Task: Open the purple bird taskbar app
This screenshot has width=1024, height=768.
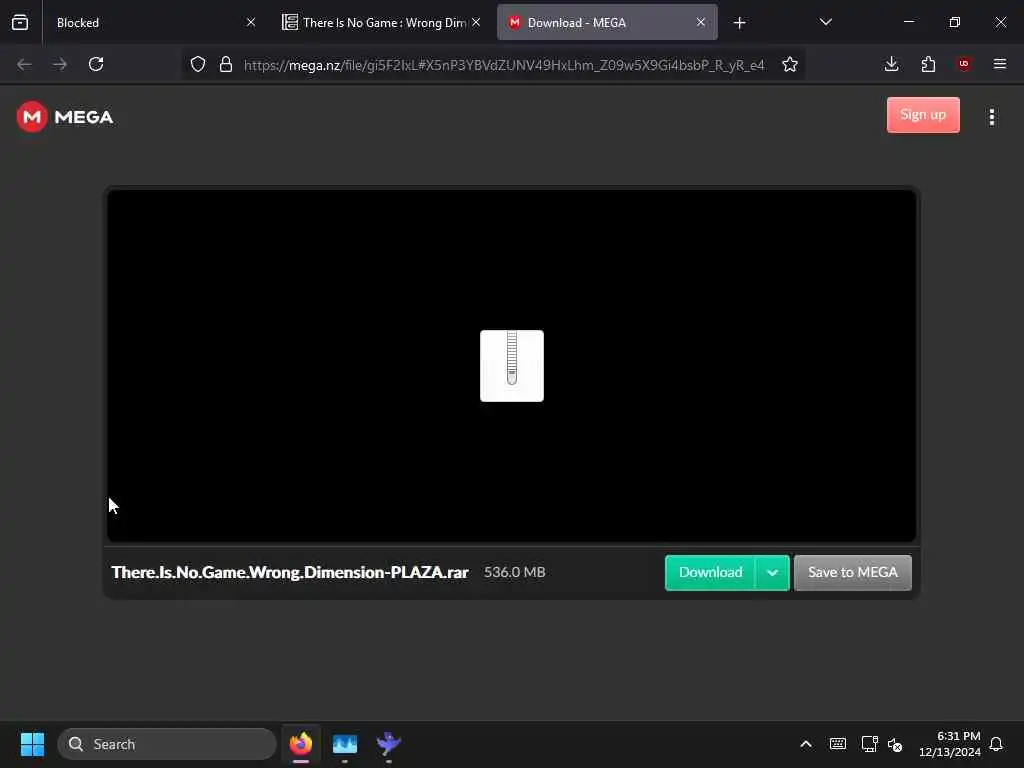Action: [x=389, y=744]
